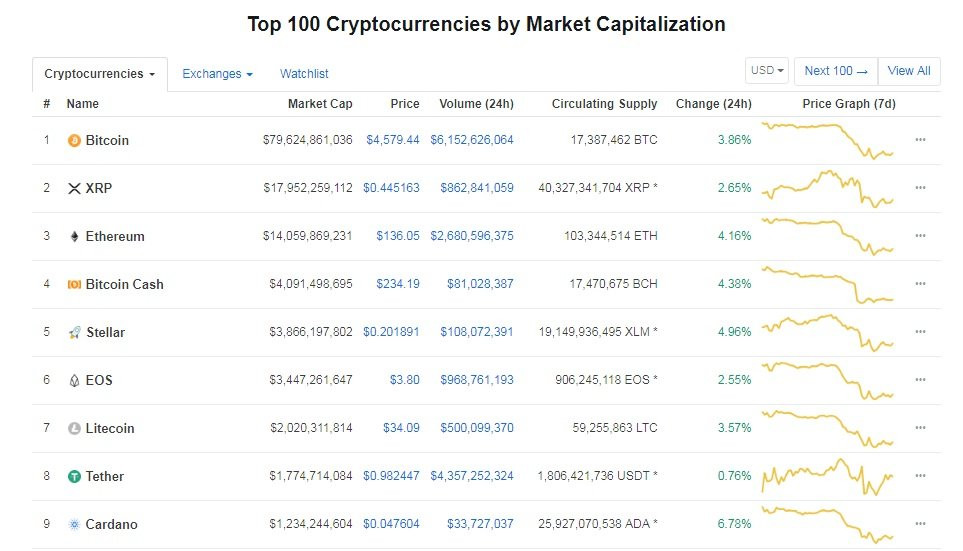Image resolution: width=963 pixels, height=551 pixels.
Task: Click the Ethereum diamond logo icon
Action: coord(73,237)
